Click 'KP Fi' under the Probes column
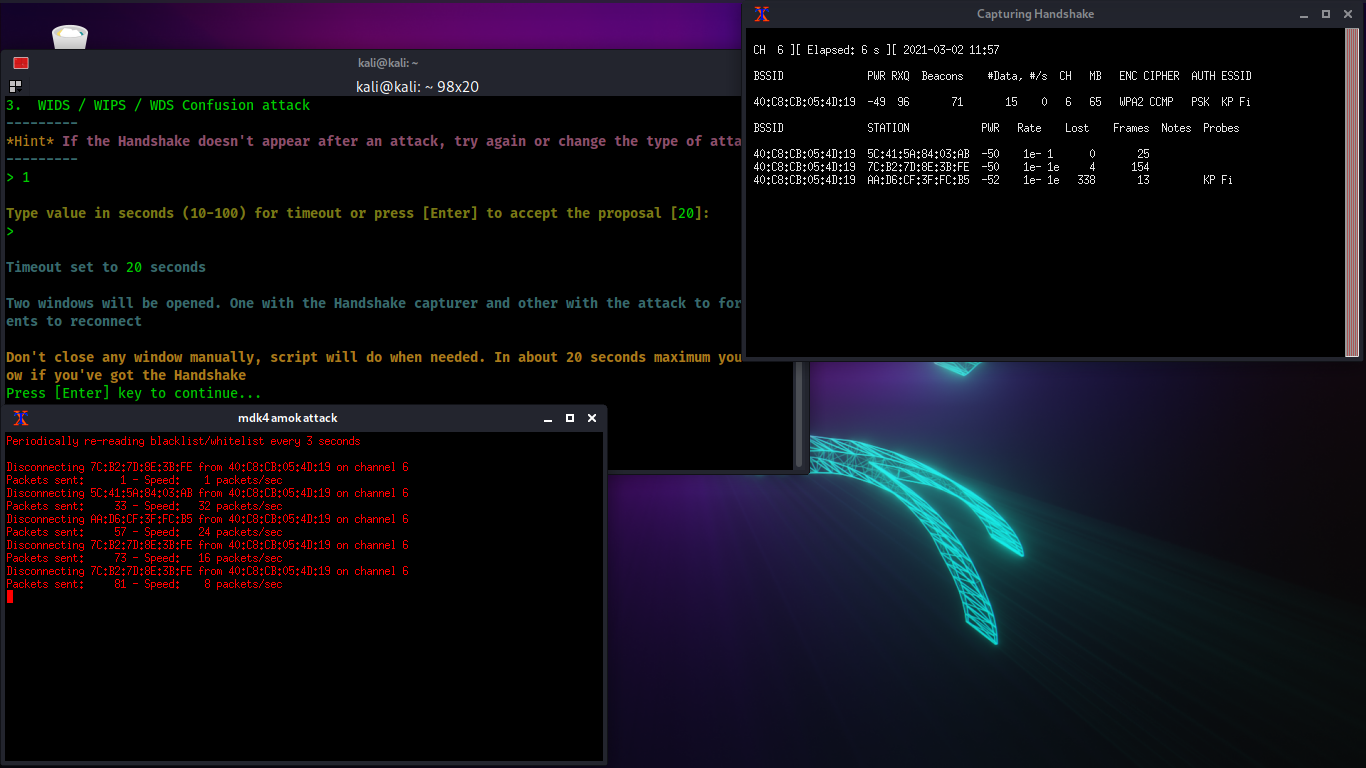Screen dimensions: 1366x768 (x=1218, y=180)
